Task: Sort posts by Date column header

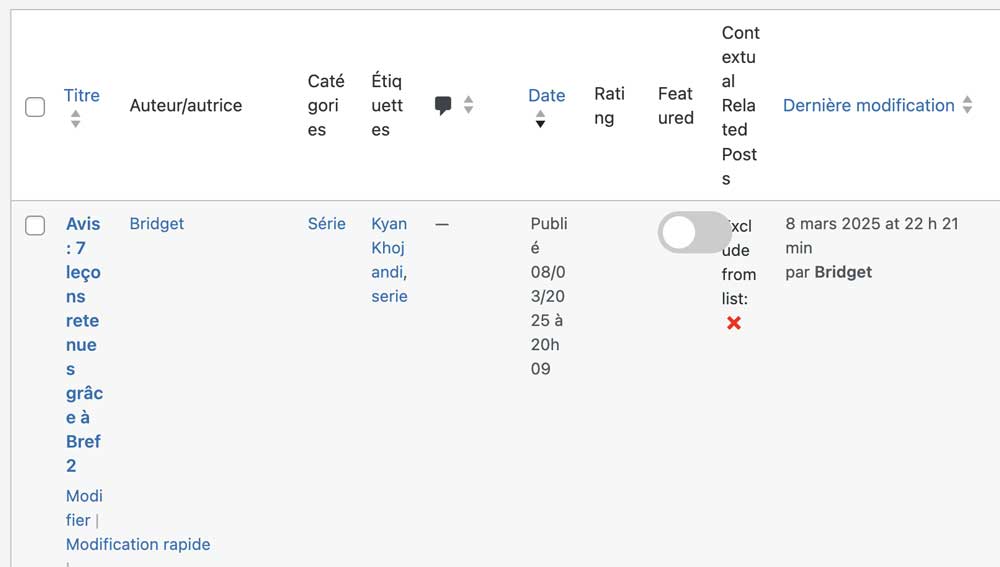Action: tap(547, 95)
